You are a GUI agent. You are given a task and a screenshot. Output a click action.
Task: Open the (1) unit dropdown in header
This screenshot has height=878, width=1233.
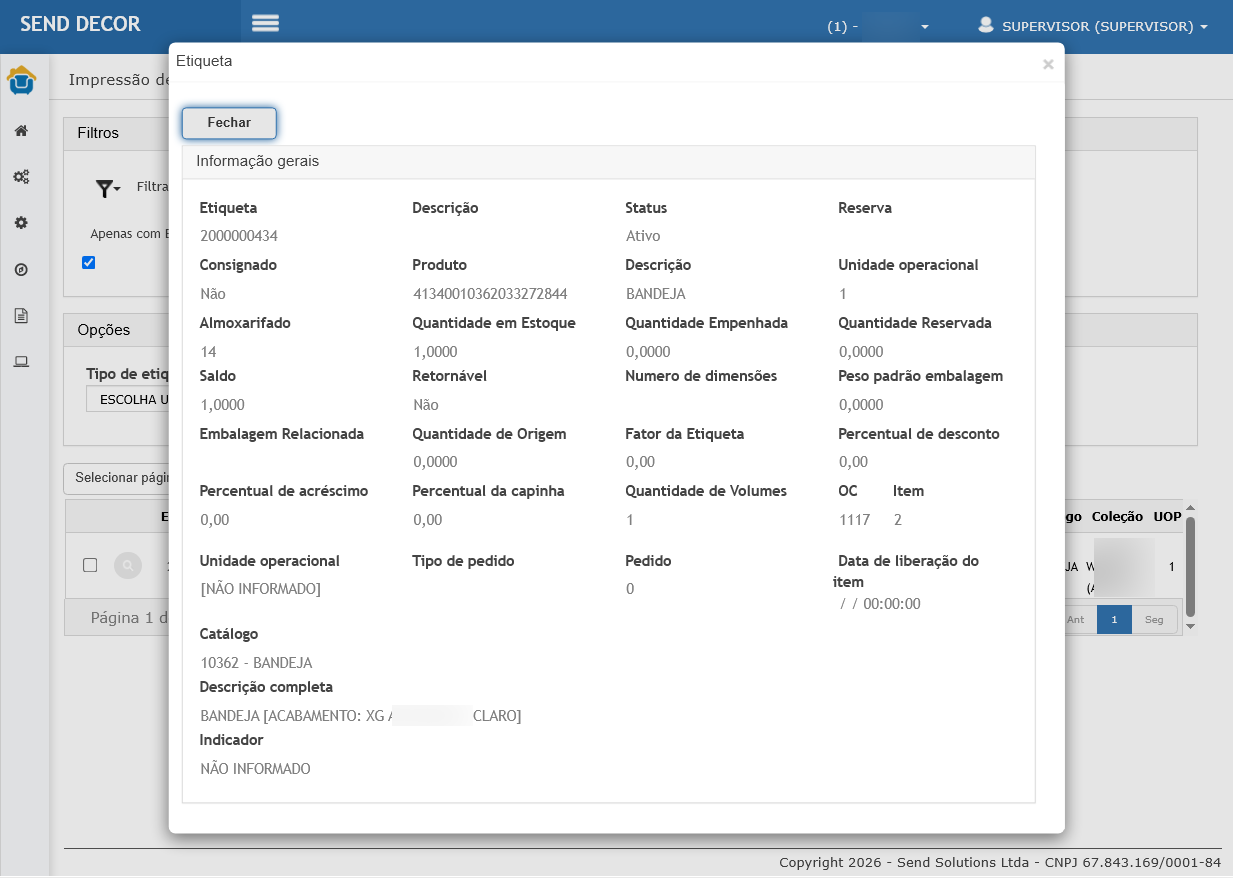tap(880, 27)
